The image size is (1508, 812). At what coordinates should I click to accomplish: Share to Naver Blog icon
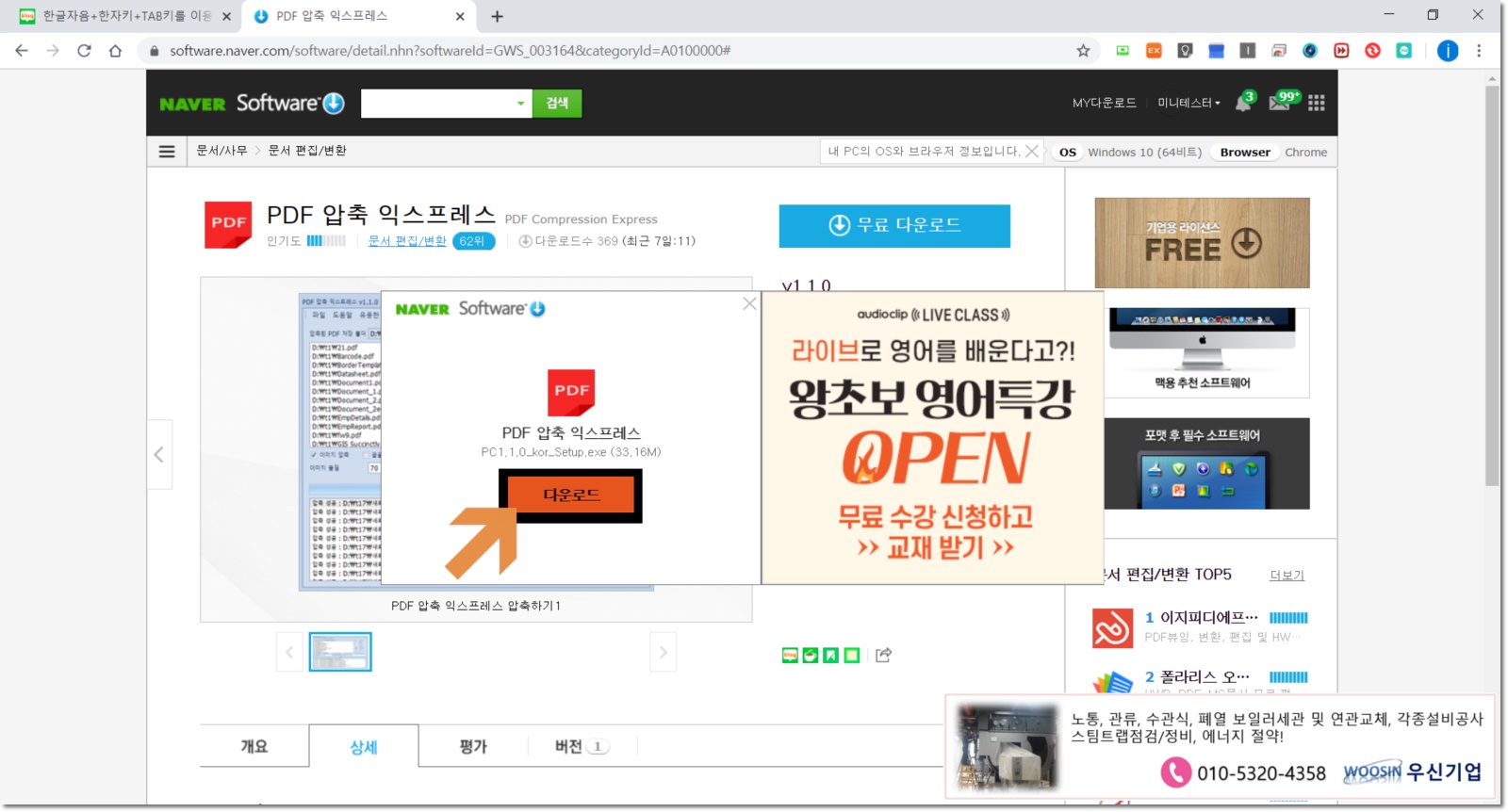[790, 656]
